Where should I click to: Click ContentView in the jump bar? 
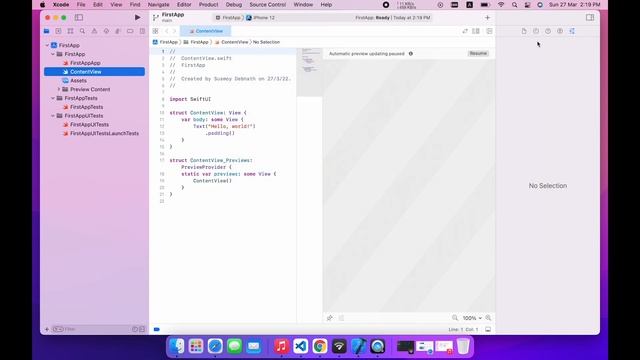pos(231,42)
